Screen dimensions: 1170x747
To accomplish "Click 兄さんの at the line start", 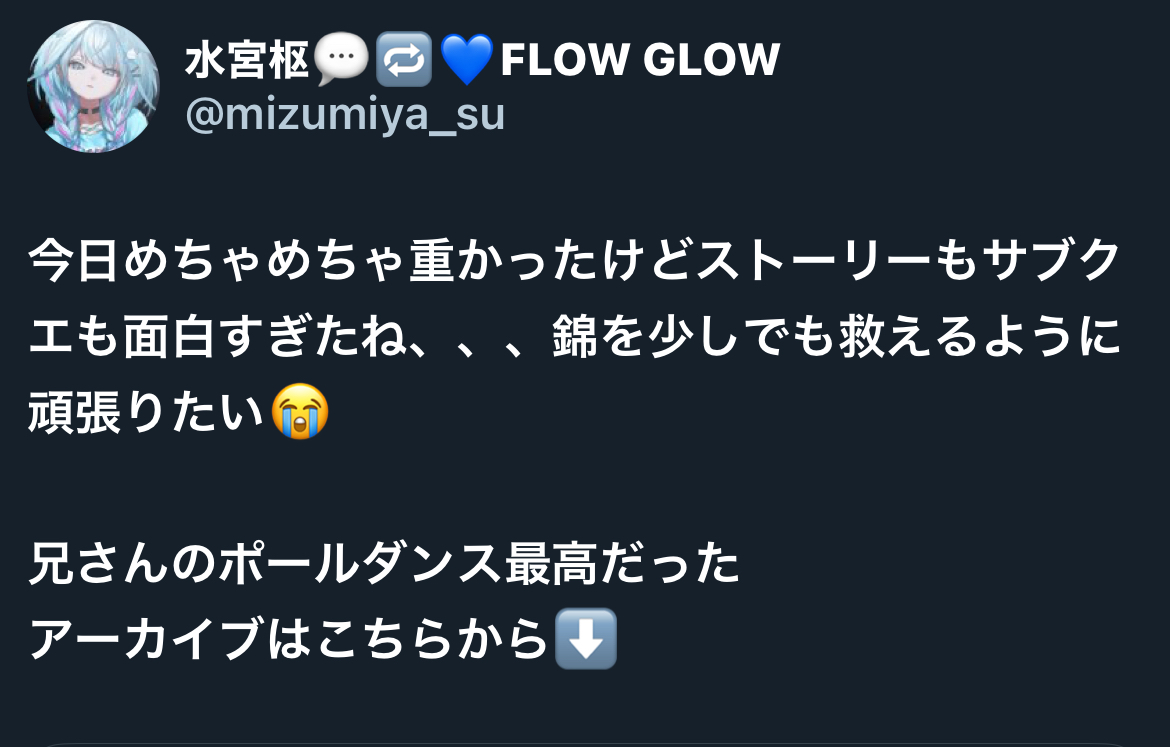I will [x=123, y=564].
